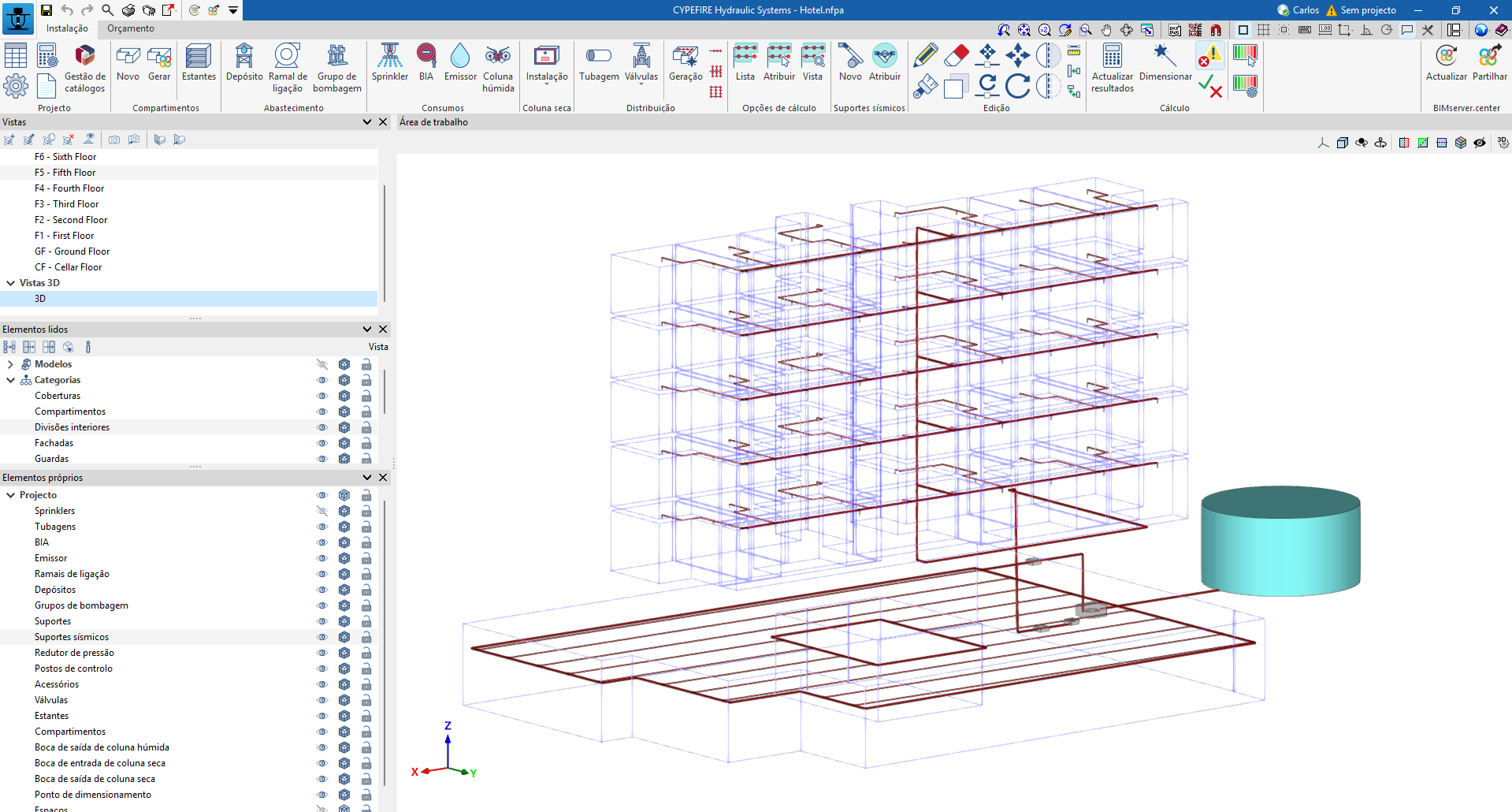This screenshot has height=812, width=1512.
Task: Toggle visibility of Tubagens layer
Action: pyautogui.click(x=321, y=527)
